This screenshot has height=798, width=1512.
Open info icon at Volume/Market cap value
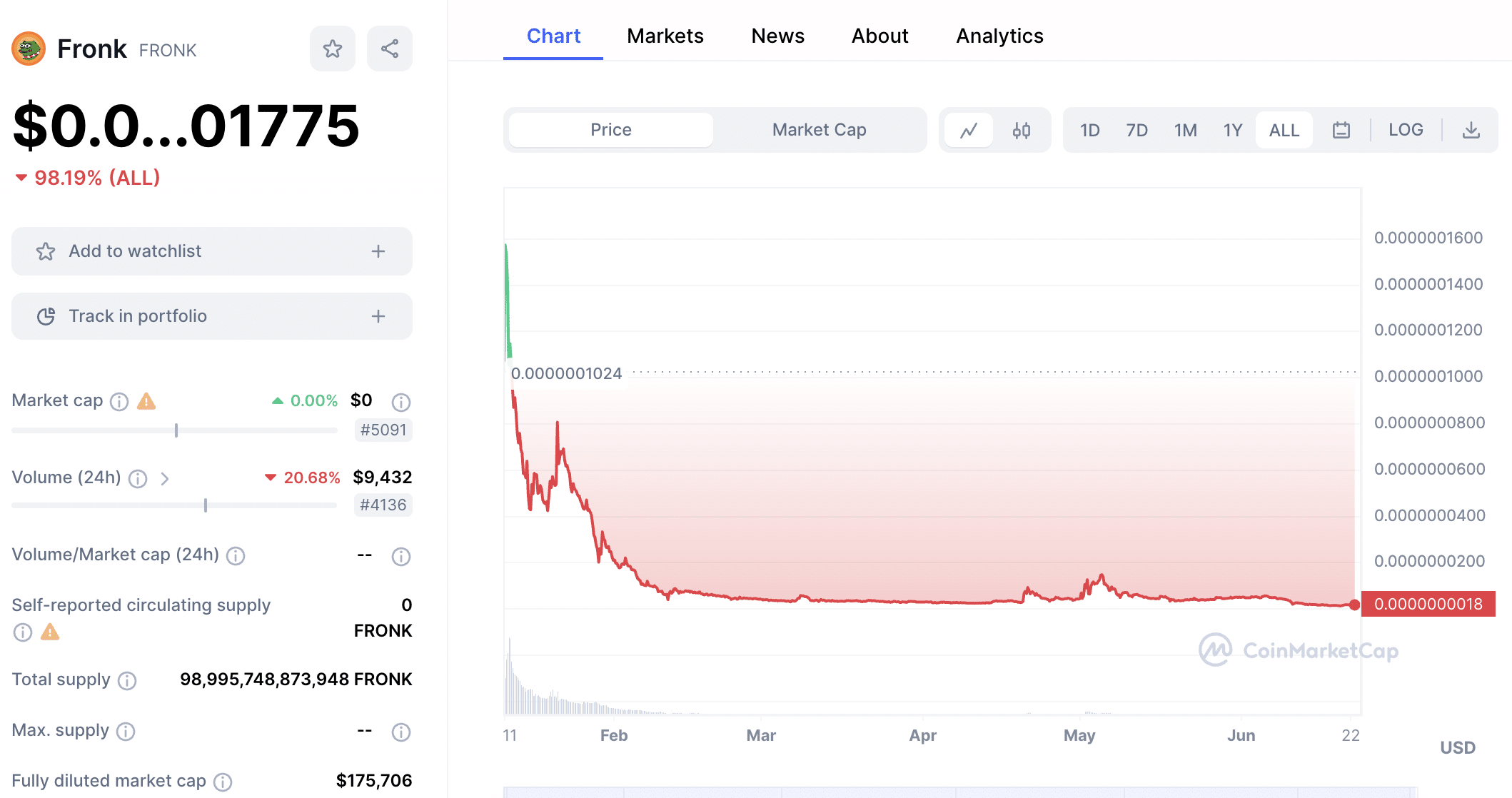pyautogui.click(x=401, y=556)
